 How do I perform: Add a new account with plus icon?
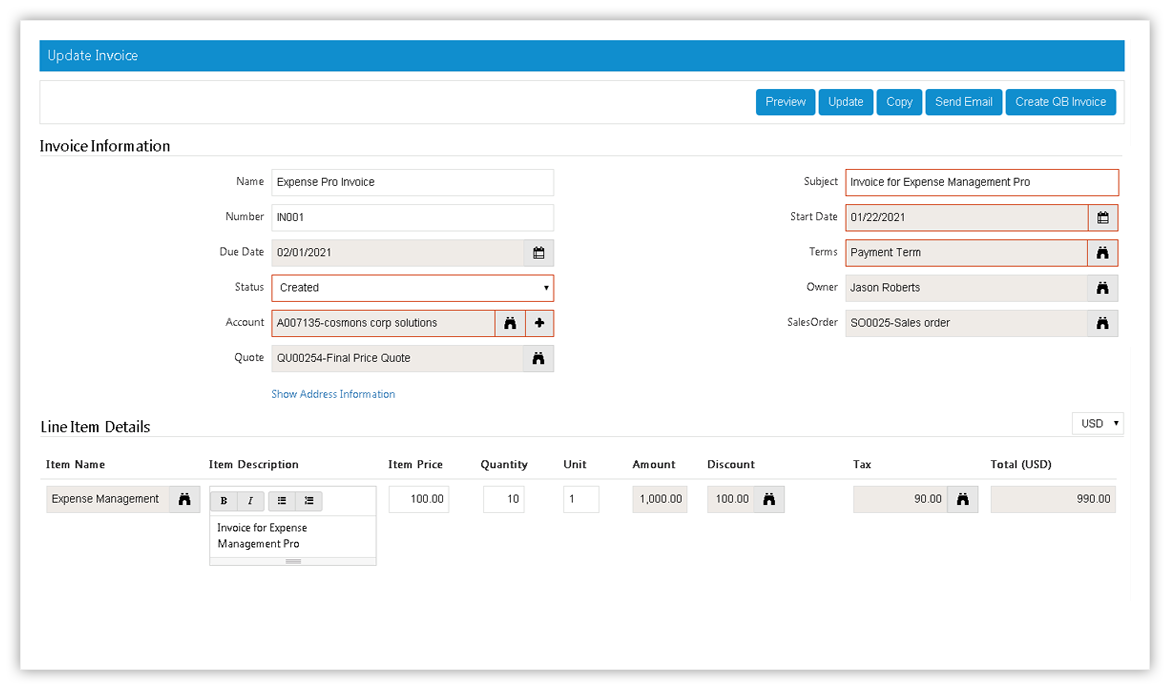coord(539,323)
